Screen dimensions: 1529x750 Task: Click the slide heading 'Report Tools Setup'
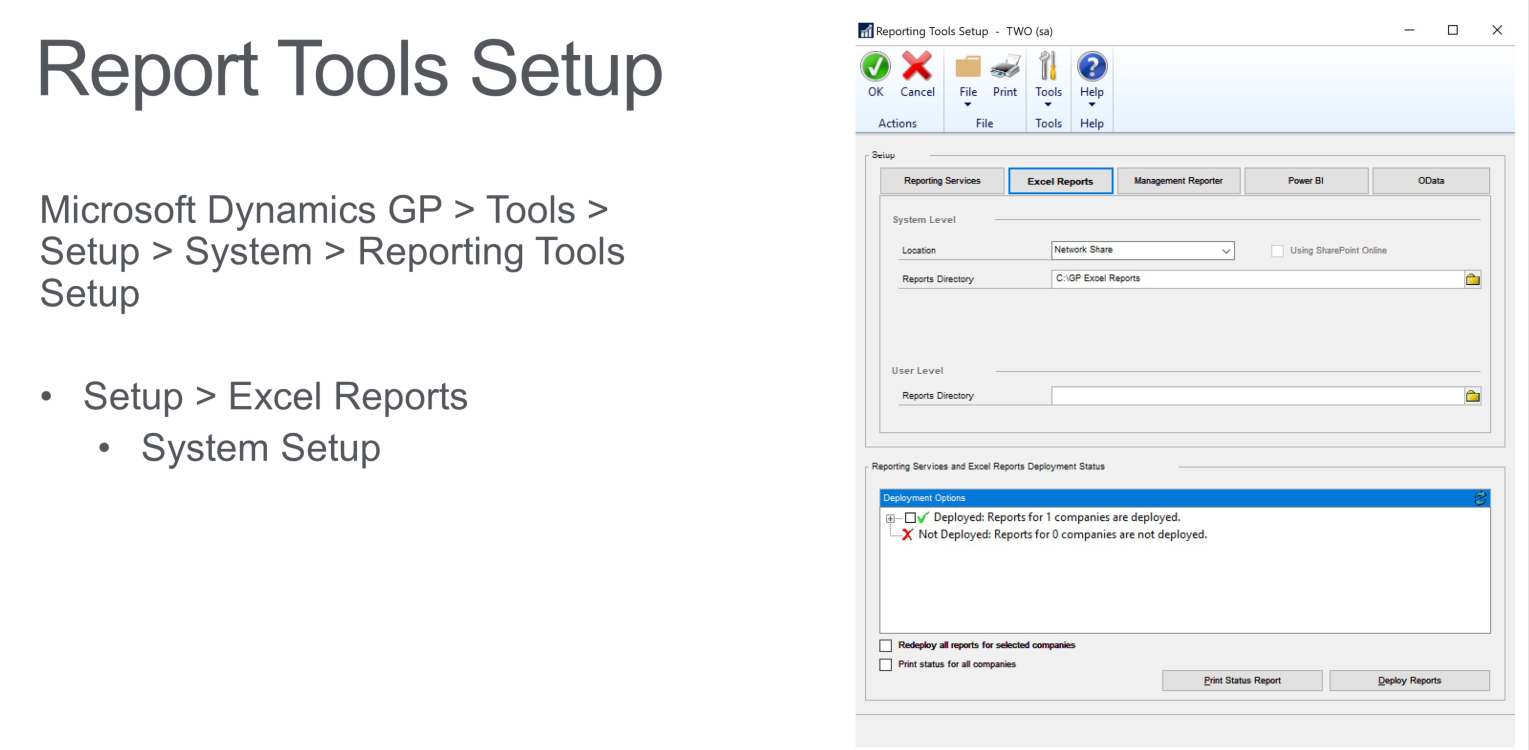point(350,70)
